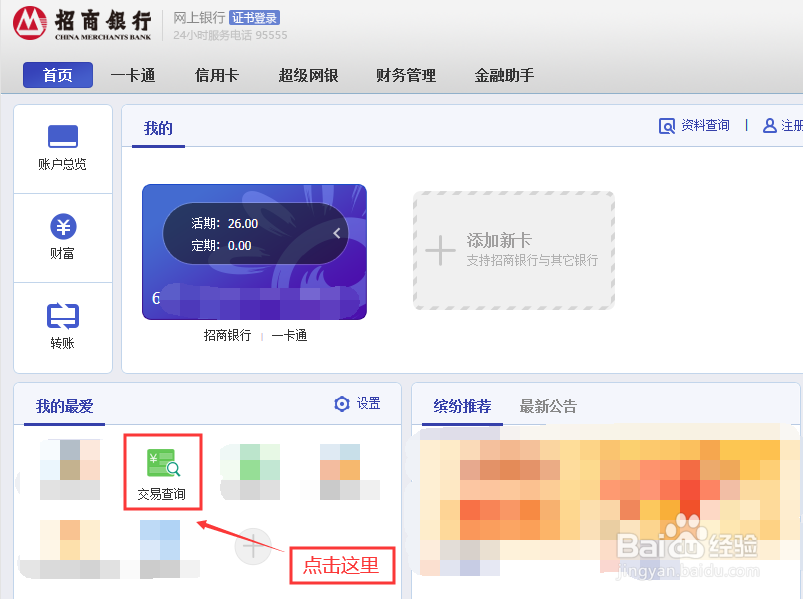This screenshot has width=803, height=599.
Task: Switch to the 缤纷推荐 tab
Action: [462, 407]
